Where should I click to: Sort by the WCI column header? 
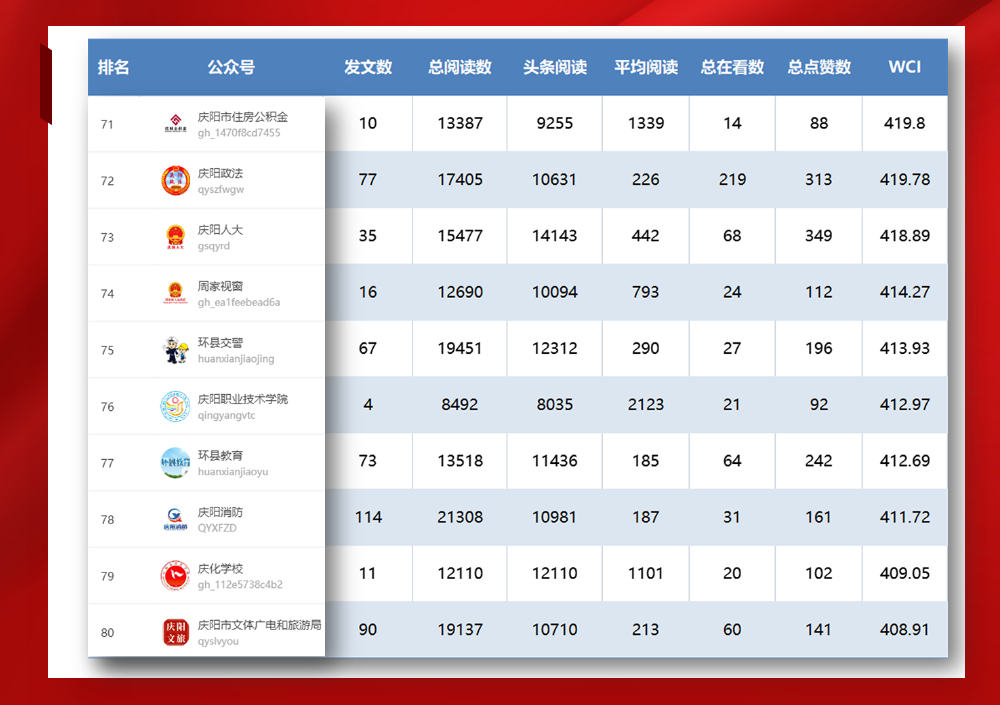[x=905, y=67]
